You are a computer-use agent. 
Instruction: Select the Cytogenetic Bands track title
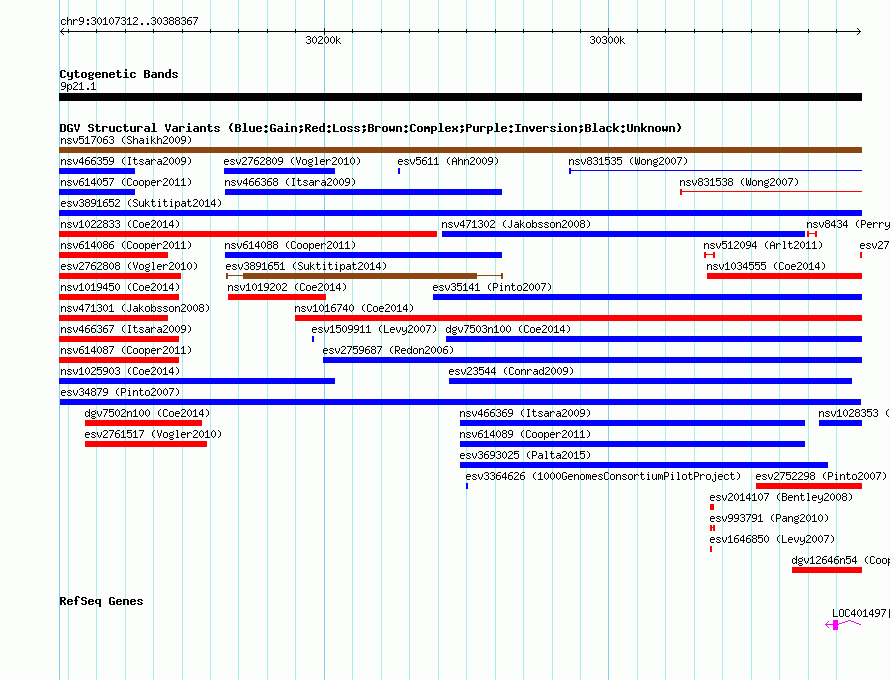[x=119, y=74]
